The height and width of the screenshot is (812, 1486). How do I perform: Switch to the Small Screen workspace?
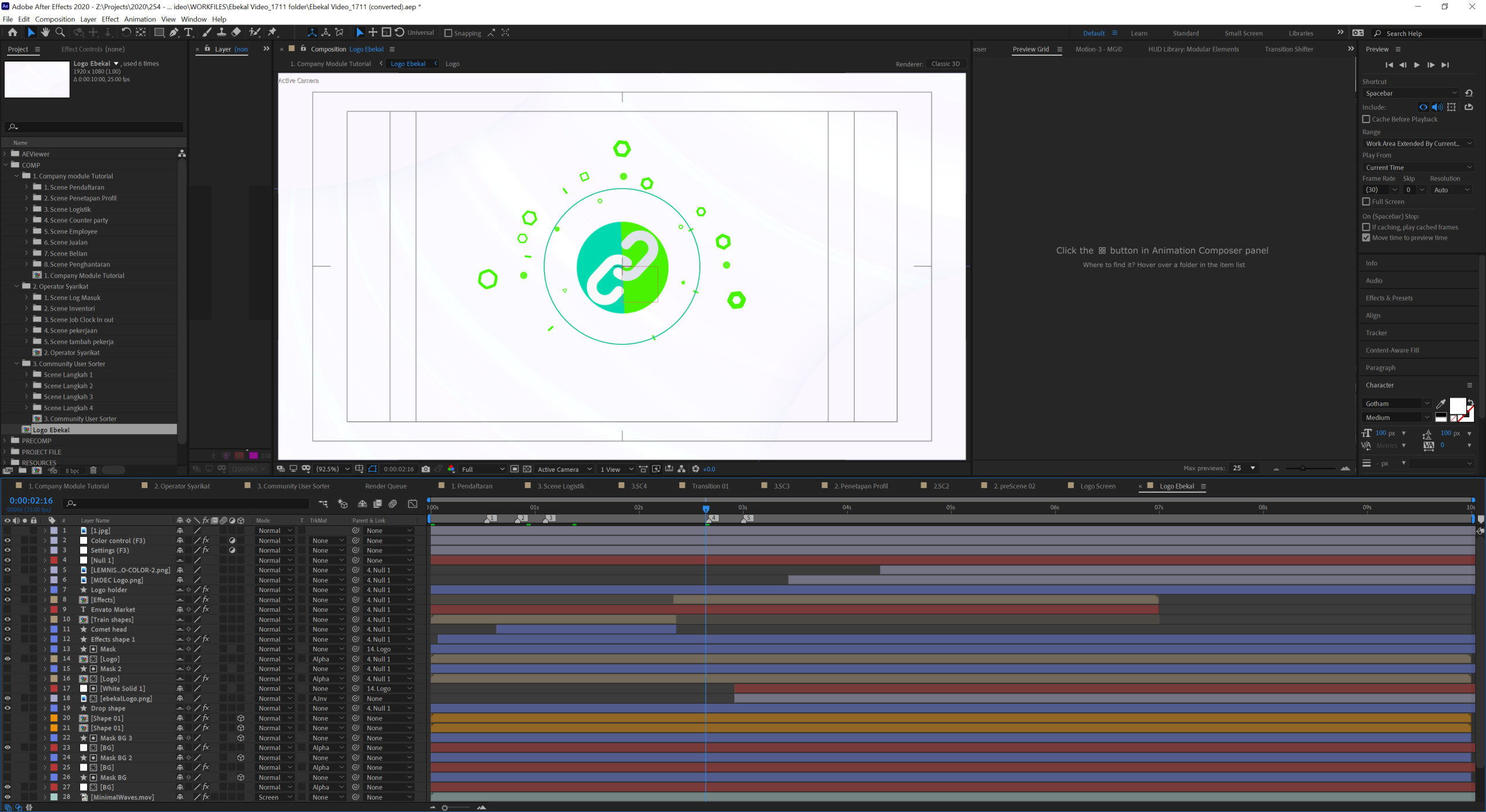point(1243,33)
